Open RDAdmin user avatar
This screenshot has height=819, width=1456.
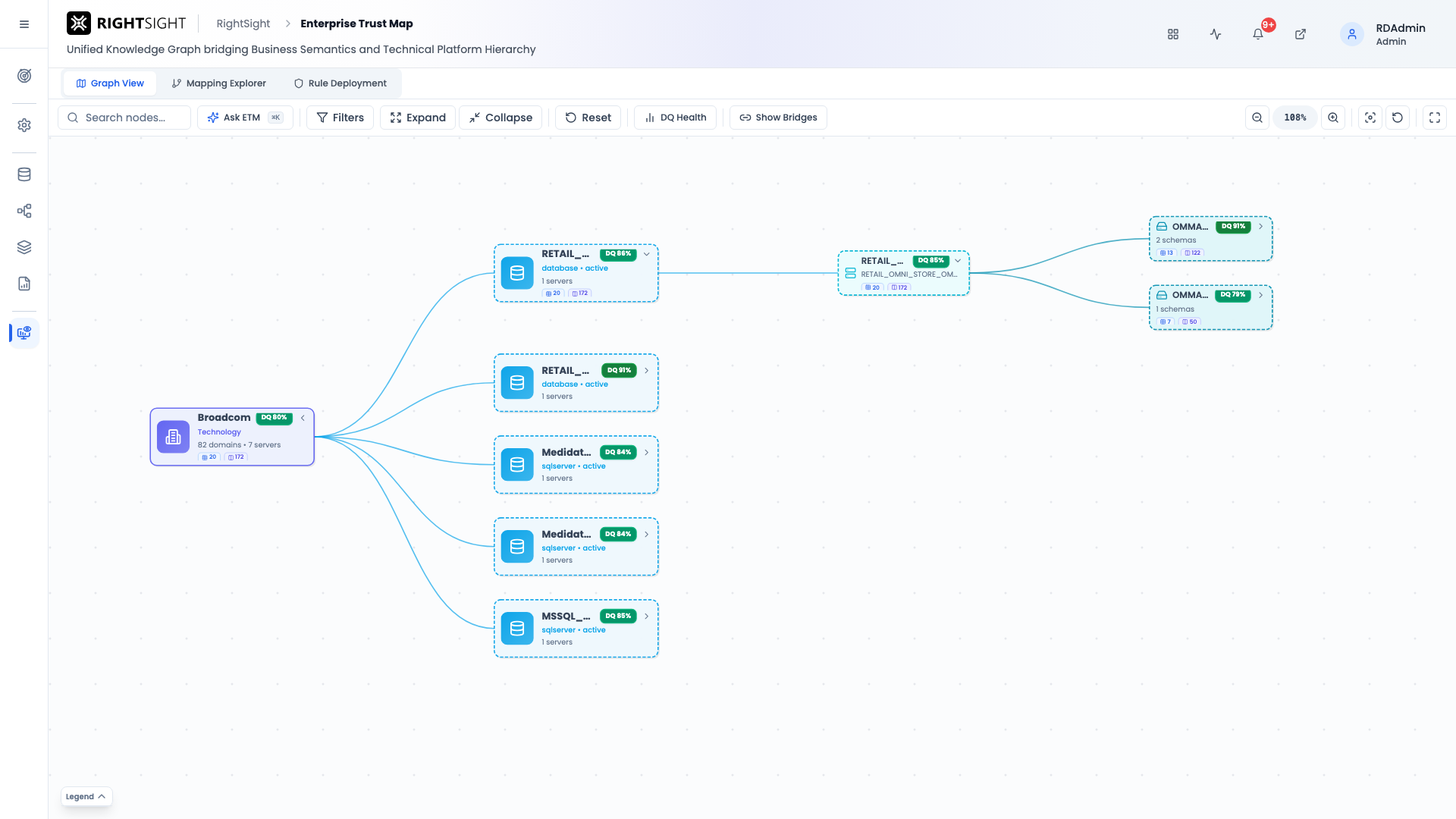[1352, 34]
